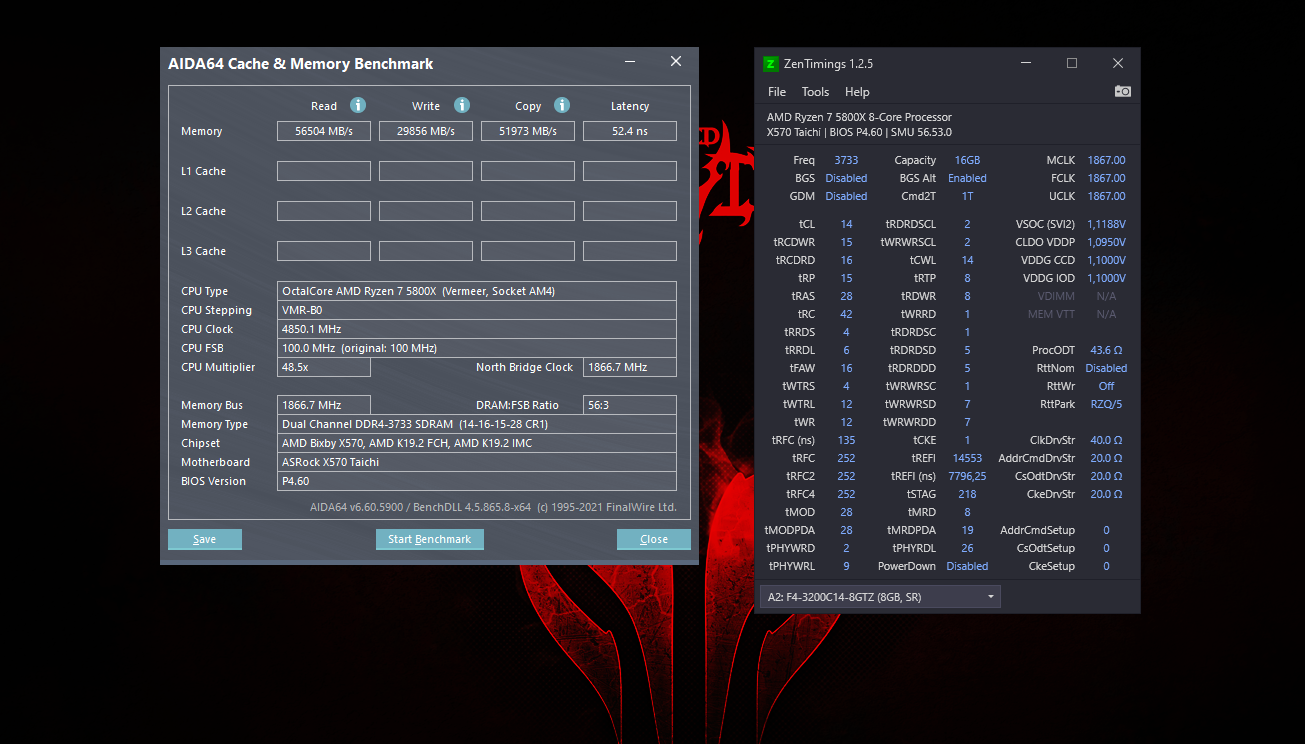Click the CPU Multiplier value 48.5x
Screen dimensions: 1305x744
coord(324,367)
